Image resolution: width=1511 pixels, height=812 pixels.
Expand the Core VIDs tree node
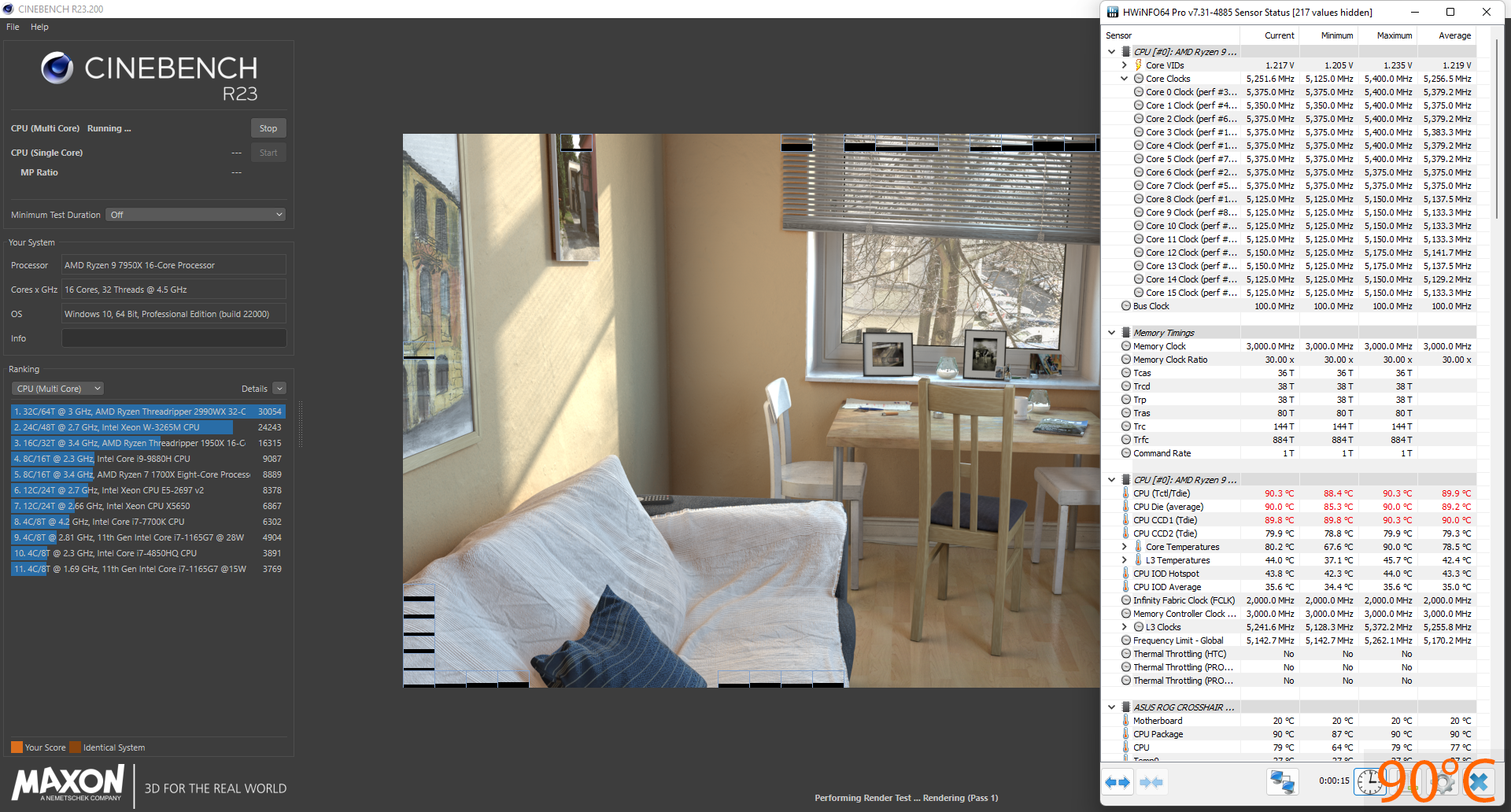[x=1124, y=65]
